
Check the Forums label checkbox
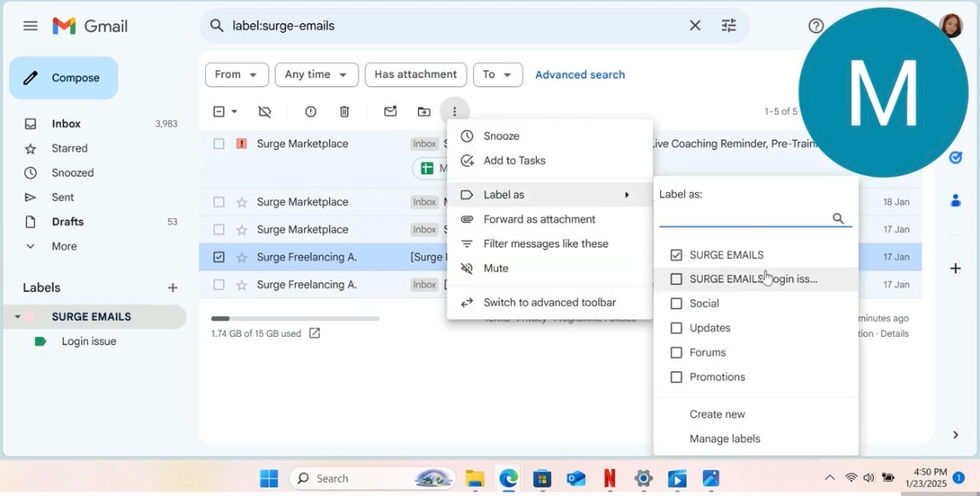point(676,353)
